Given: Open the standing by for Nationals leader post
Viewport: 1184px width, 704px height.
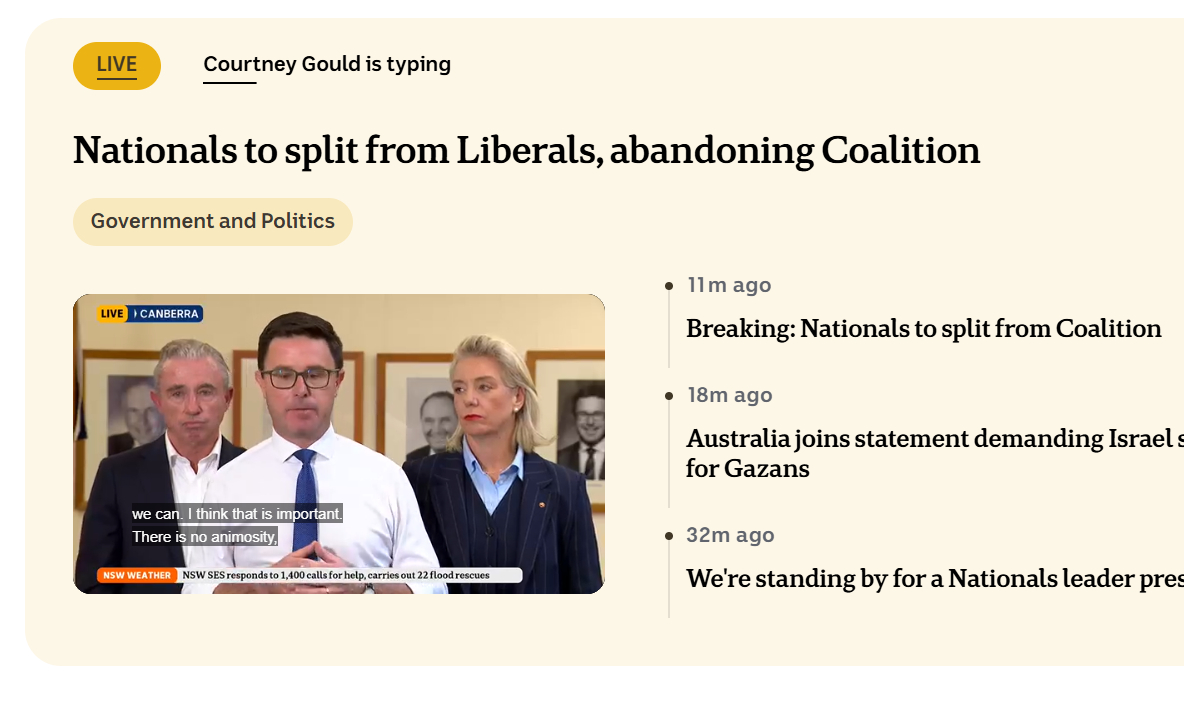Looking at the screenshot, I should [x=934, y=579].
